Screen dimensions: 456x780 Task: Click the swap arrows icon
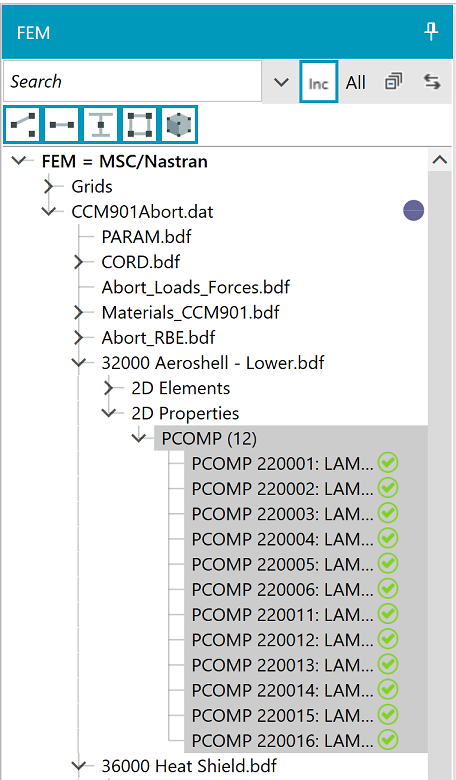432,82
